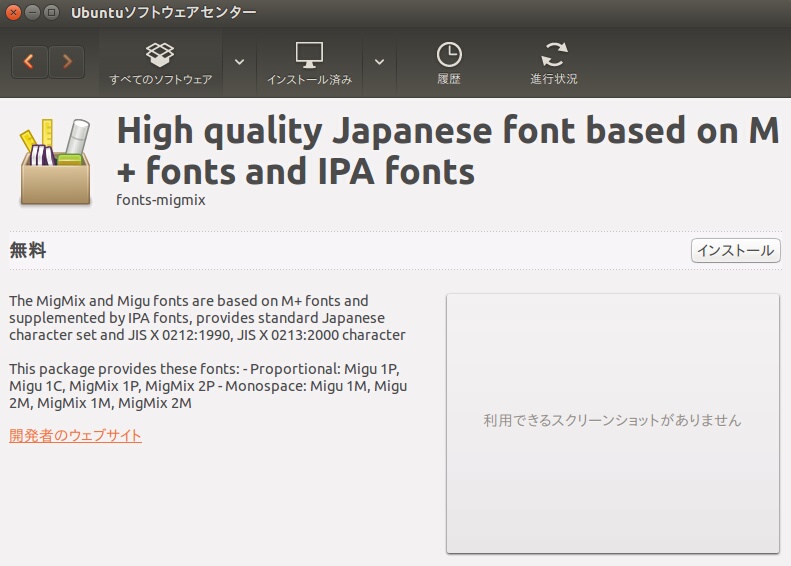This screenshot has height=566, width=791.
Task: Click the fonts-migmix package icon
Action: point(55,162)
